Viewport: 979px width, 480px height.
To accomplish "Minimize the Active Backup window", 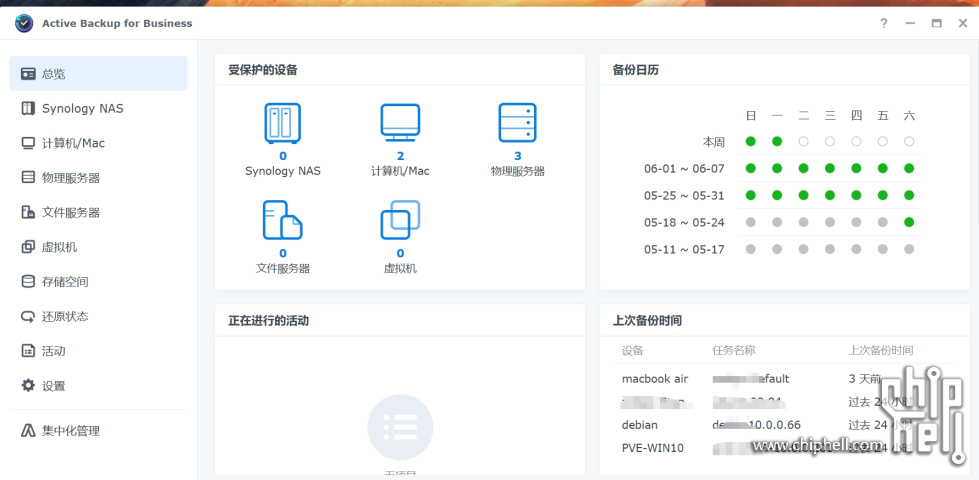I will coord(910,24).
